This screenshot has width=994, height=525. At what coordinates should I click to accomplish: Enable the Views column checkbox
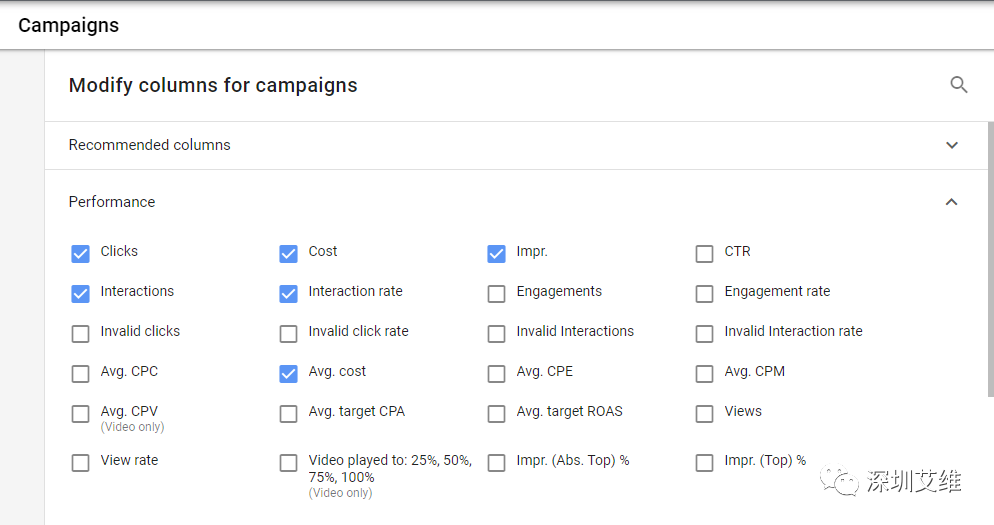click(705, 414)
